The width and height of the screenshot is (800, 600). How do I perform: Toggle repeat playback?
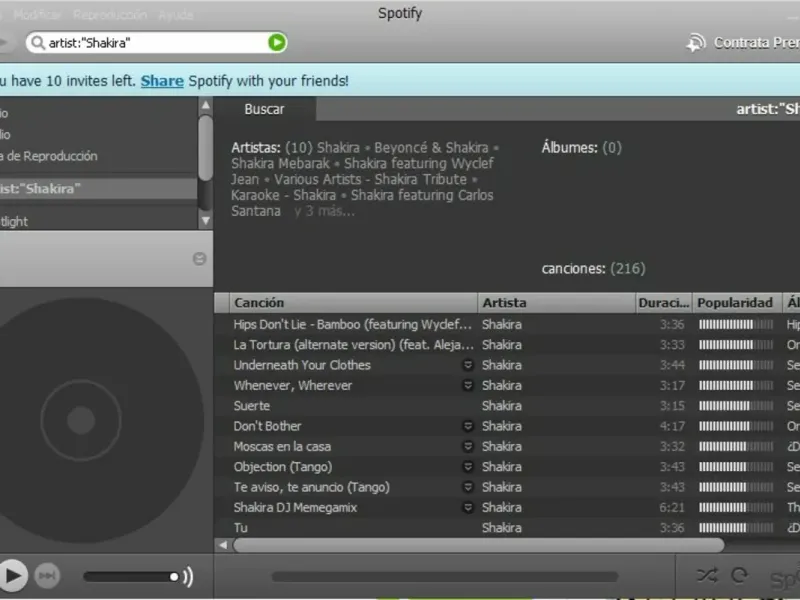(739, 576)
